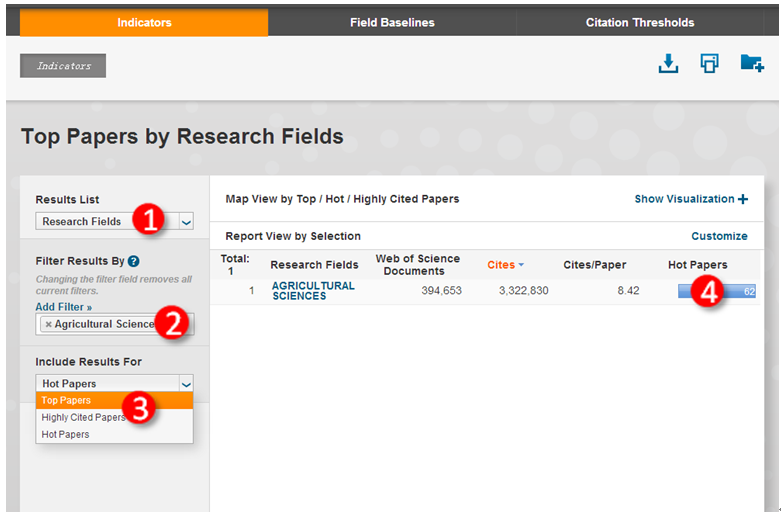Open the Citation Thresholds tab
This screenshot has width=781, height=512.
(640, 22)
